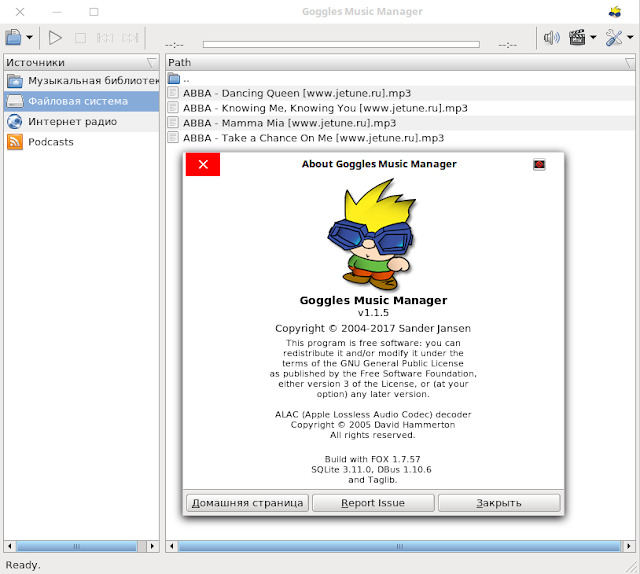Click the playback progress bar
Screen dimensions: 640x574
(341, 44)
